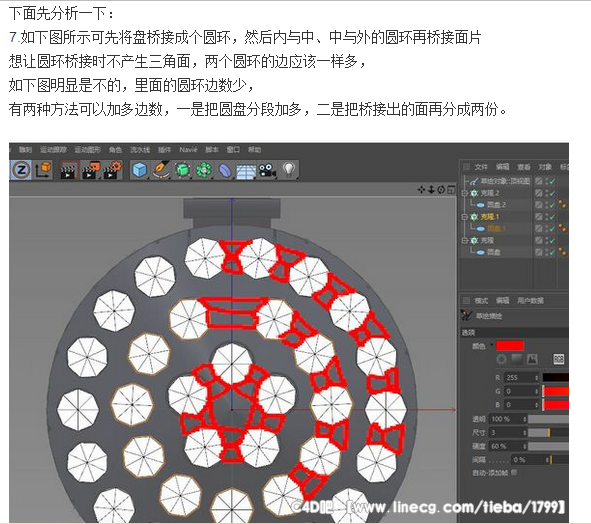This screenshot has width=591, height=524.
Task: Click viewport rotate circle icon
Action: tap(441, 190)
